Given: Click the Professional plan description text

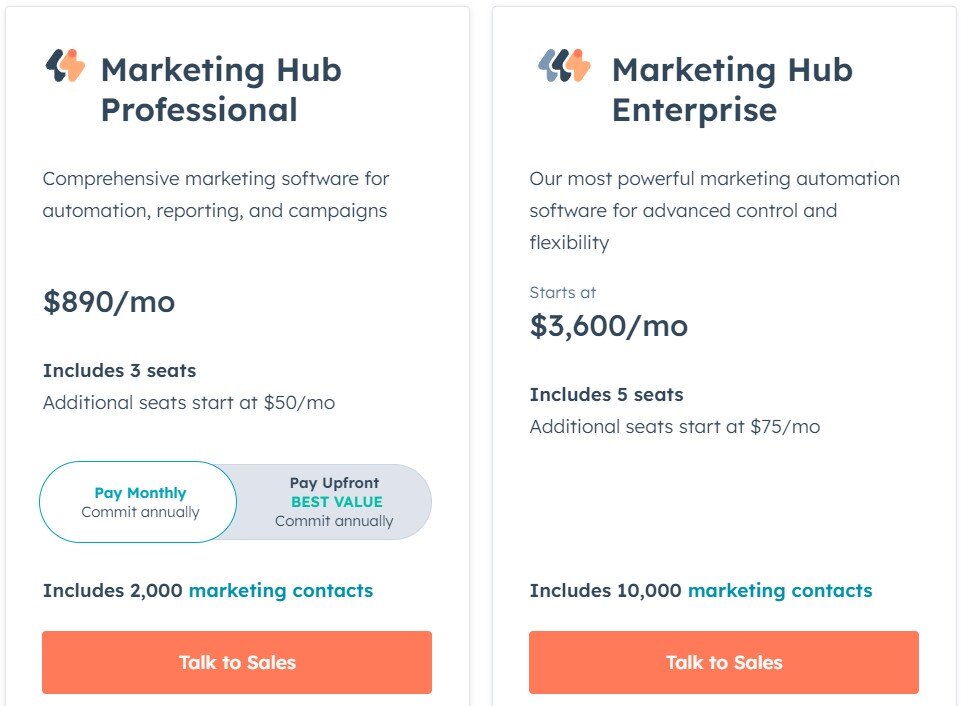Looking at the screenshot, I should (216, 195).
